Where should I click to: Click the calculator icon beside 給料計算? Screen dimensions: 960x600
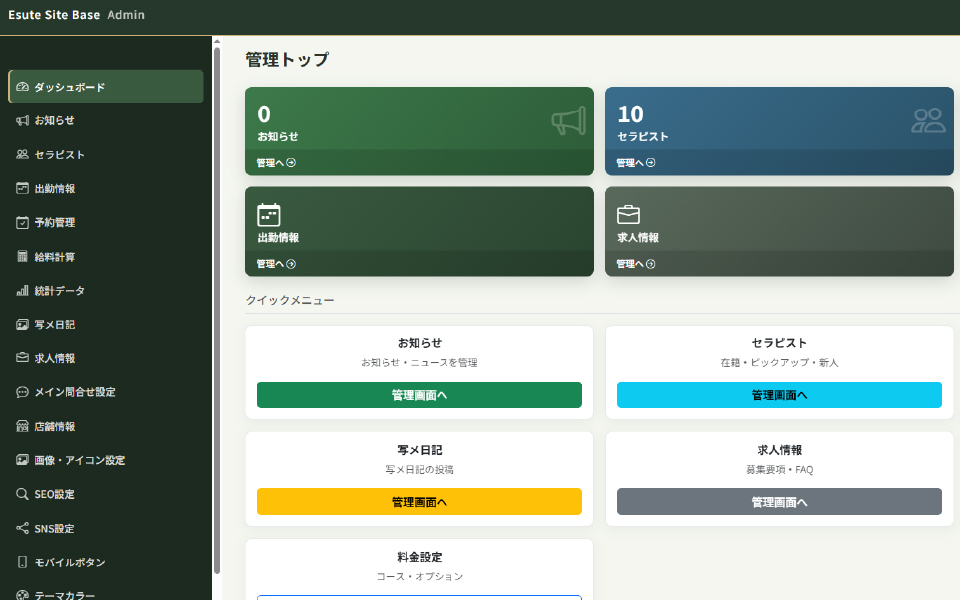23,257
